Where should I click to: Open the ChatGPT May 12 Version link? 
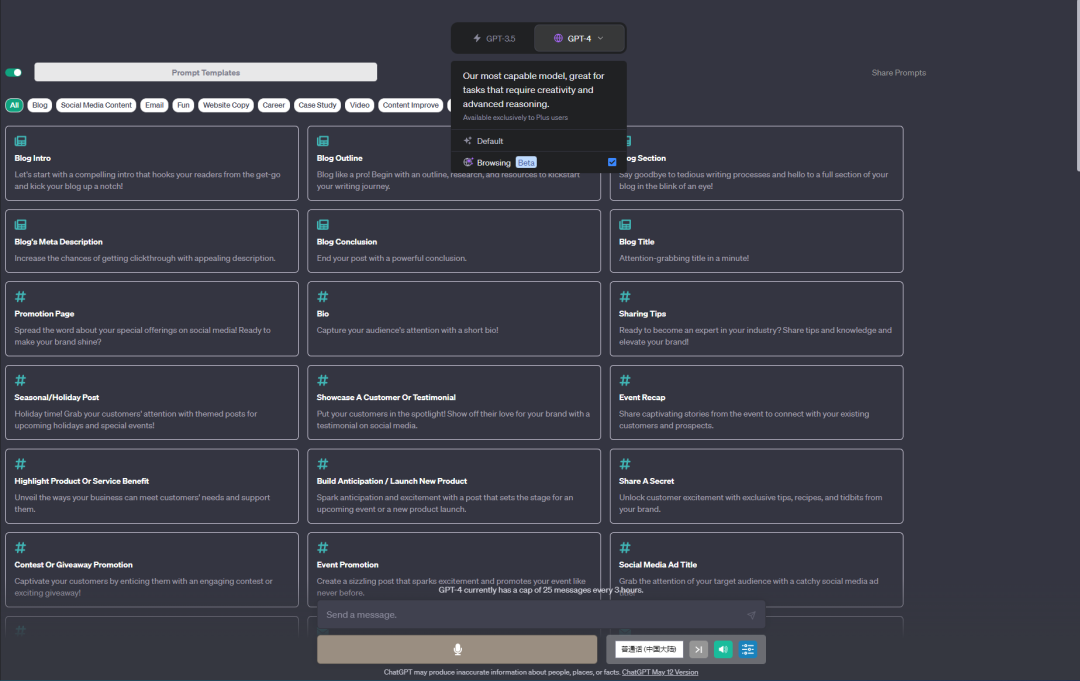(660, 672)
